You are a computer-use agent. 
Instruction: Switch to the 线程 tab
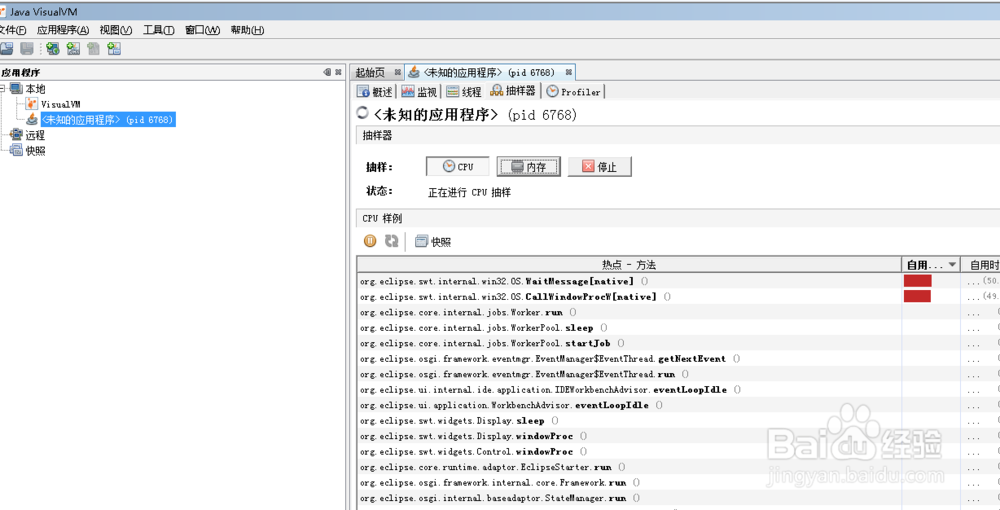point(464,92)
